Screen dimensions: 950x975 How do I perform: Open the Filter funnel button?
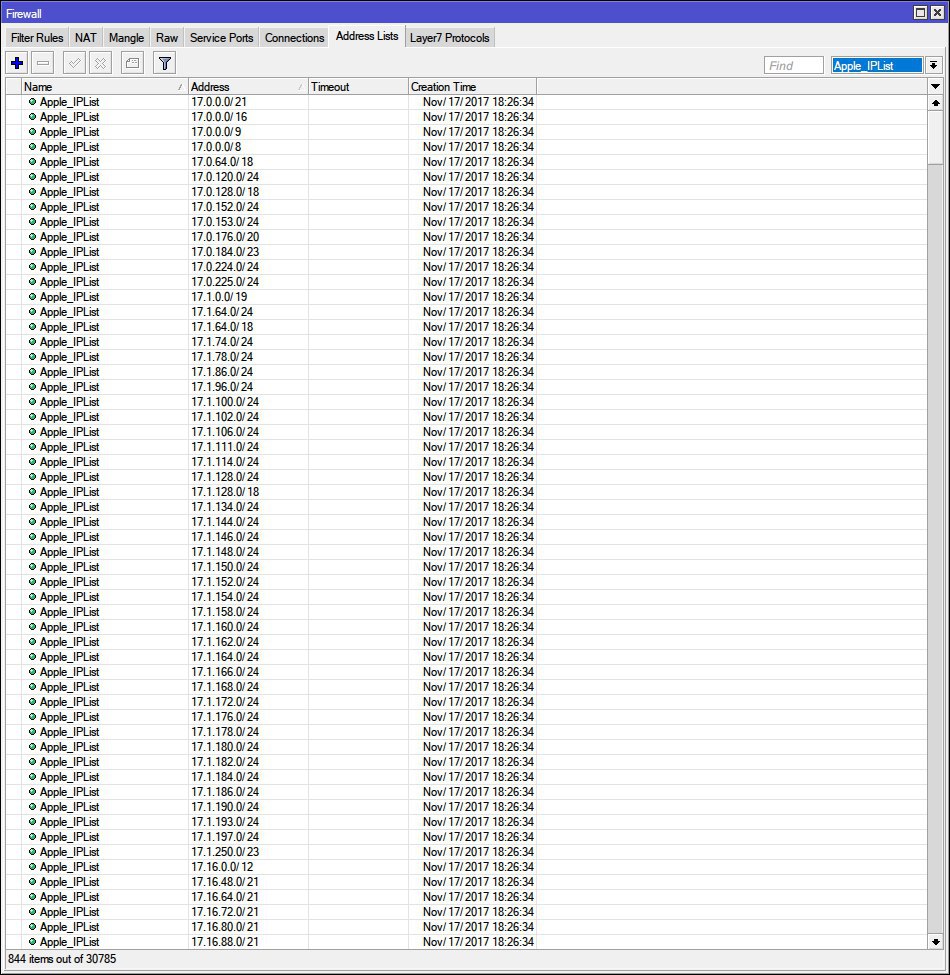(x=164, y=63)
